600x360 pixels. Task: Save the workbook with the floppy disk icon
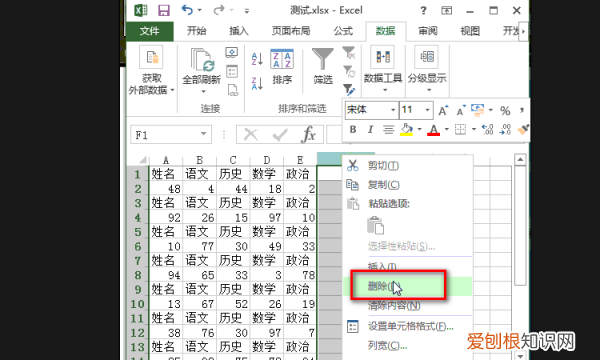coord(164,10)
